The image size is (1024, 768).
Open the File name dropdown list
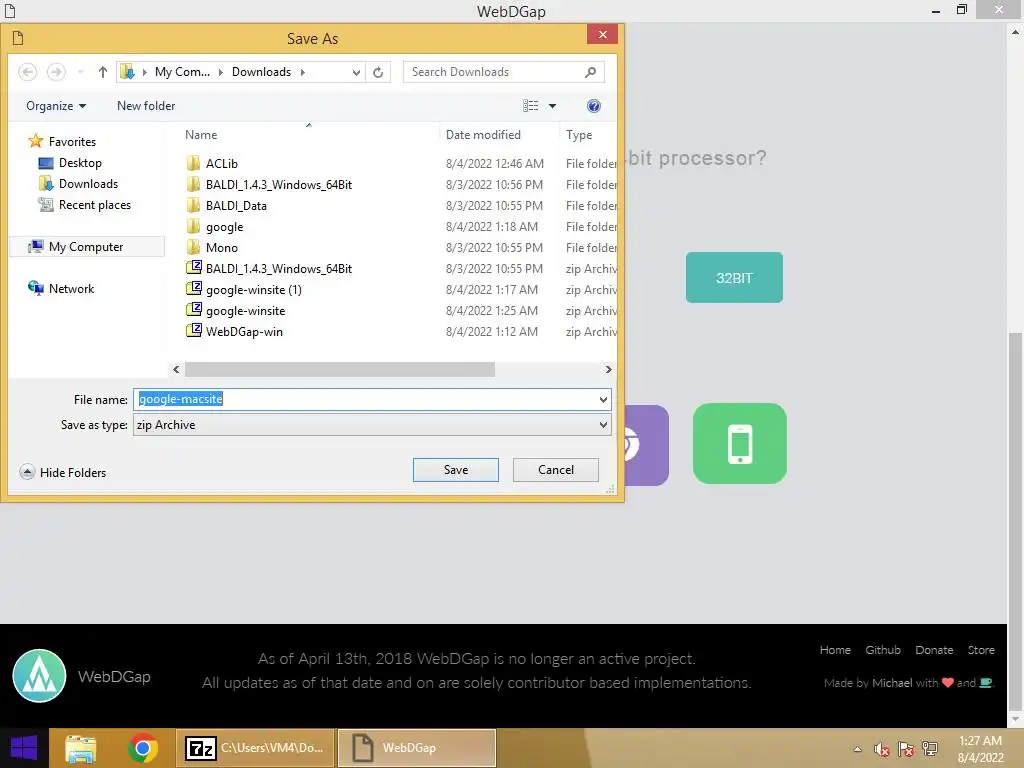(603, 400)
